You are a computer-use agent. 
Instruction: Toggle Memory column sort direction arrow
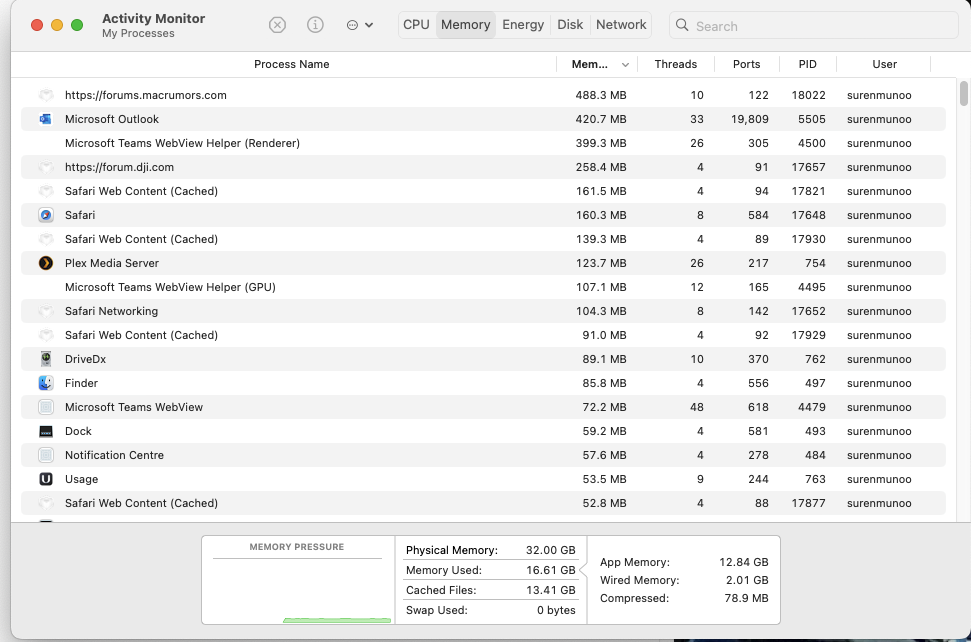pyautogui.click(x=626, y=65)
